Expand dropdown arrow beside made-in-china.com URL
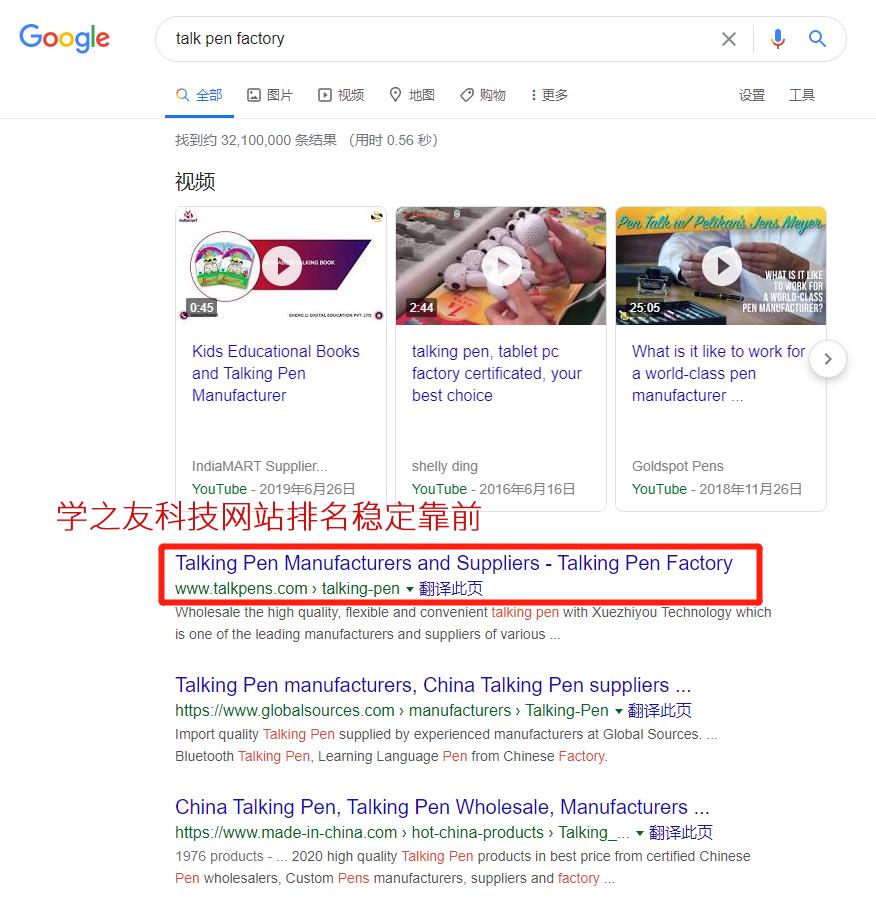 coord(639,833)
